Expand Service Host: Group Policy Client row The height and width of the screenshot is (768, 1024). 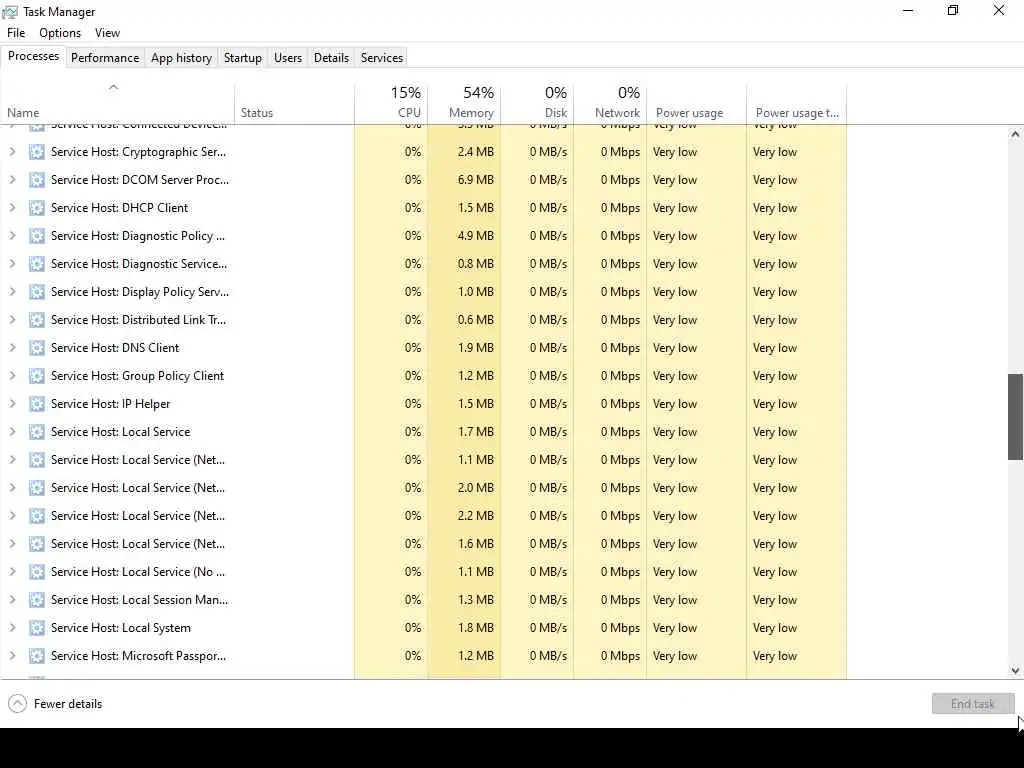12,376
